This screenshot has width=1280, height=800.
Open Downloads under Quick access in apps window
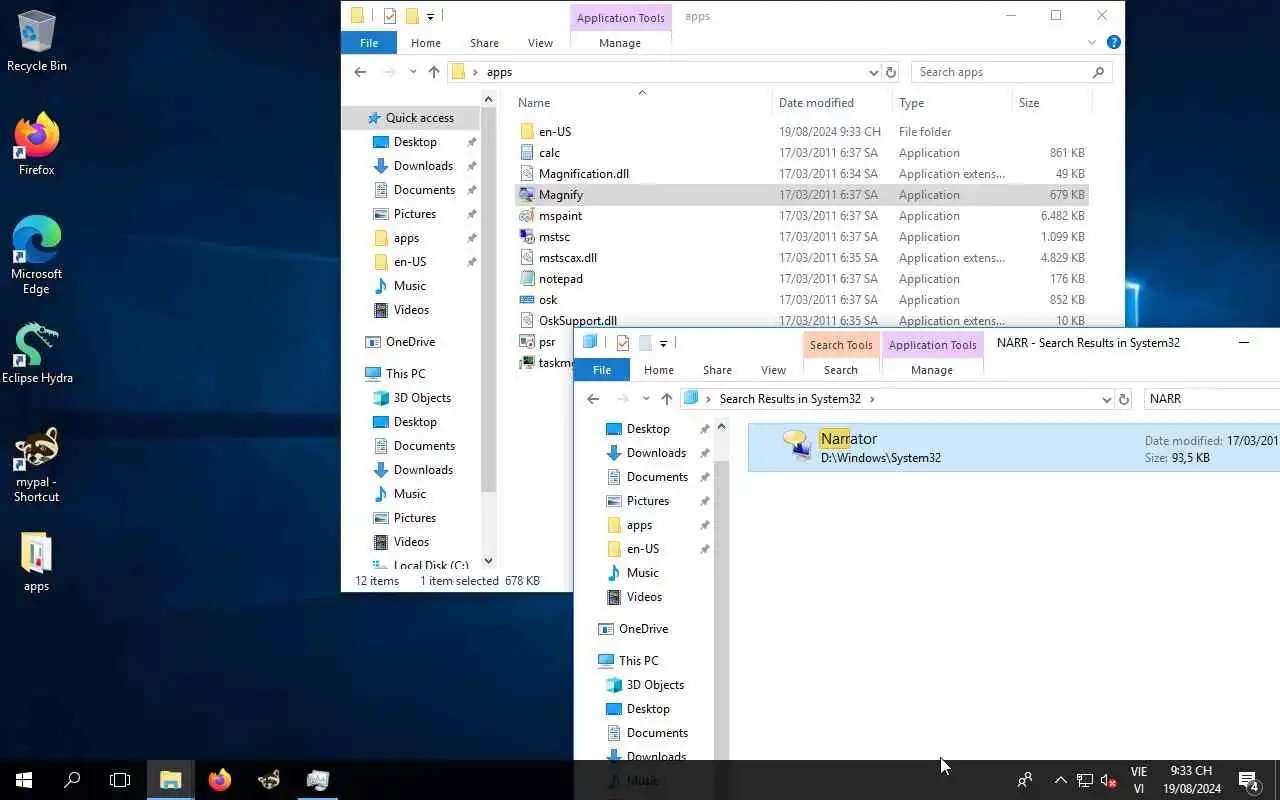pos(423,166)
